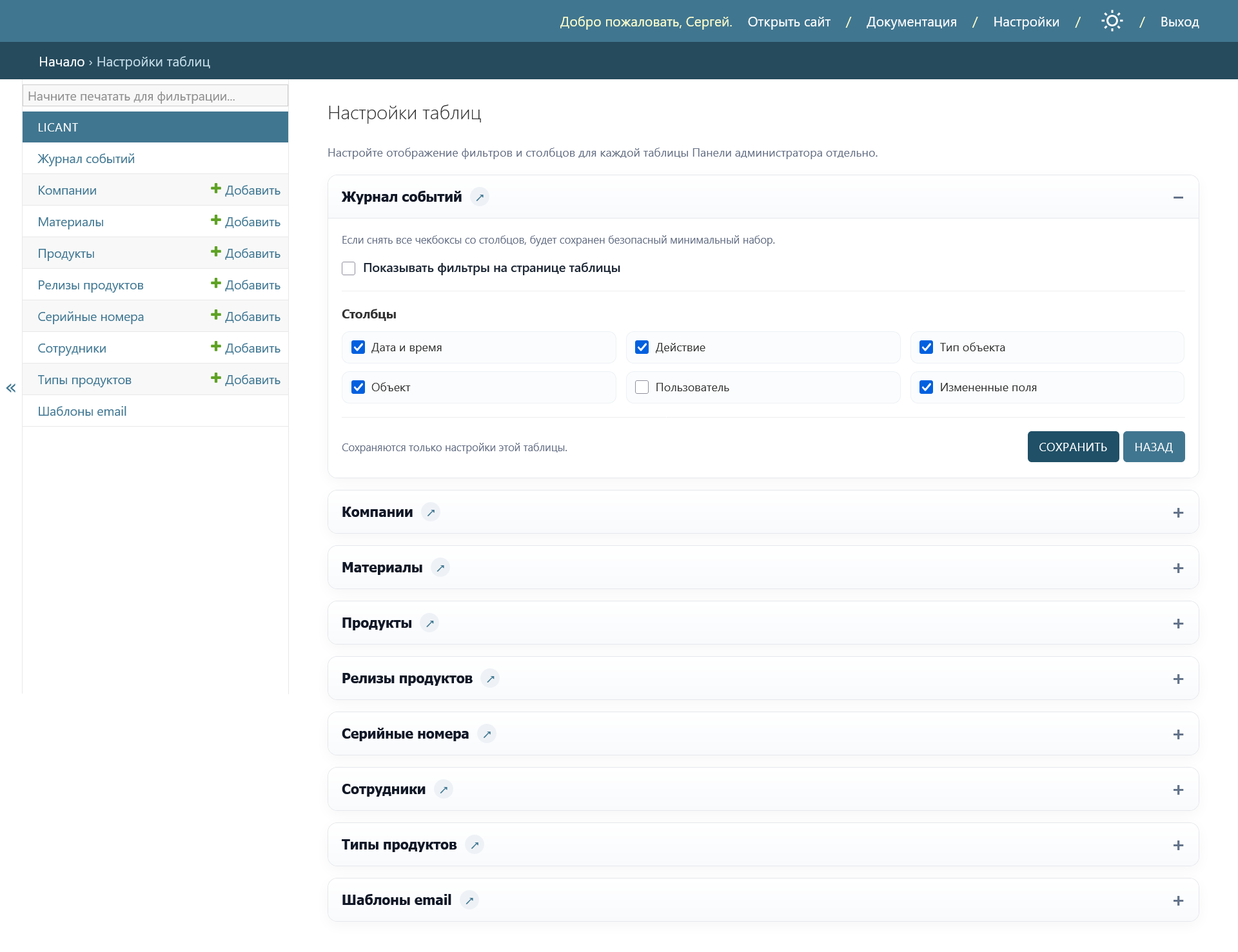Expand the Компании section
The height and width of the screenshot is (952, 1238).
tap(1178, 512)
